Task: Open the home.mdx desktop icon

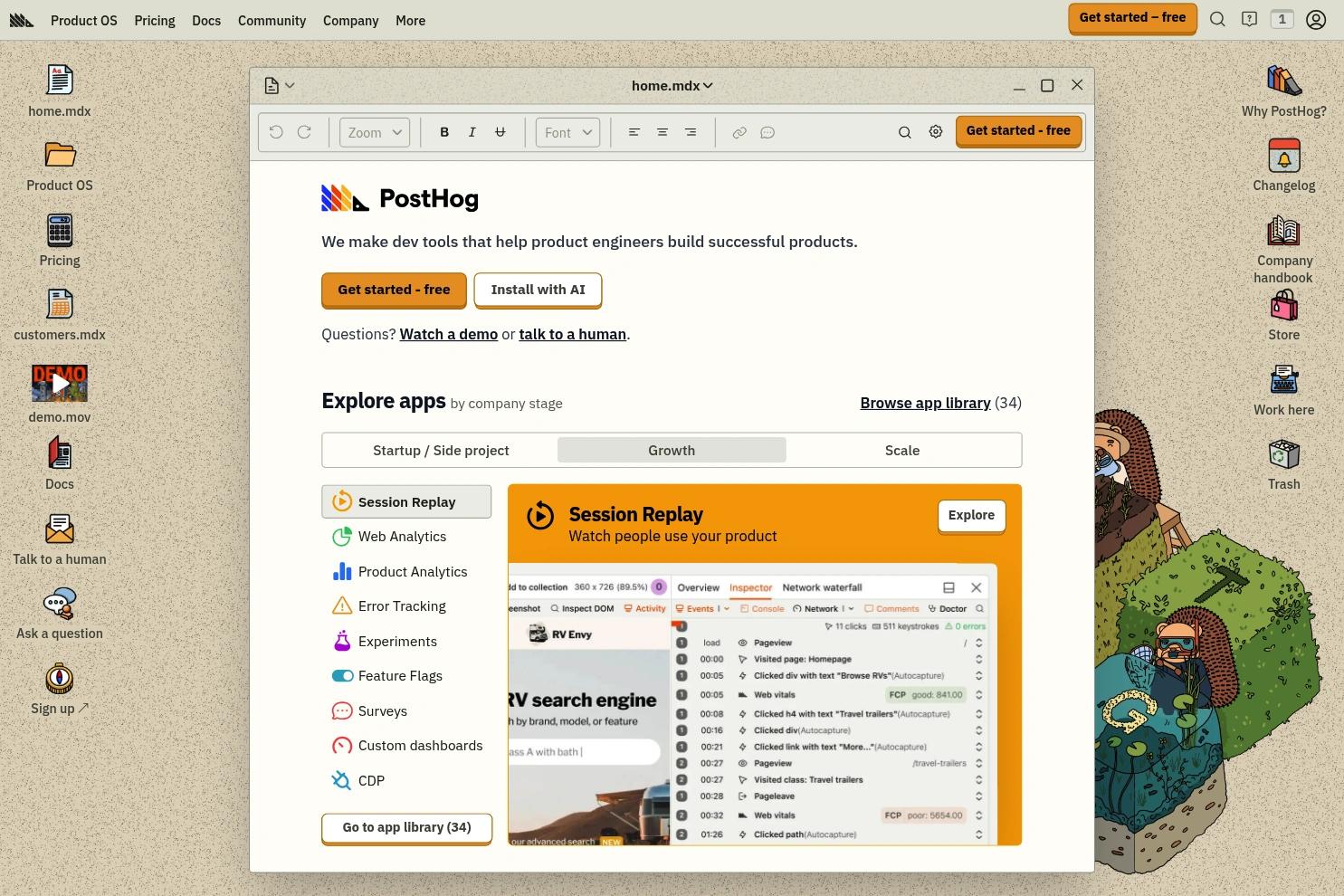Action: tap(60, 91)
